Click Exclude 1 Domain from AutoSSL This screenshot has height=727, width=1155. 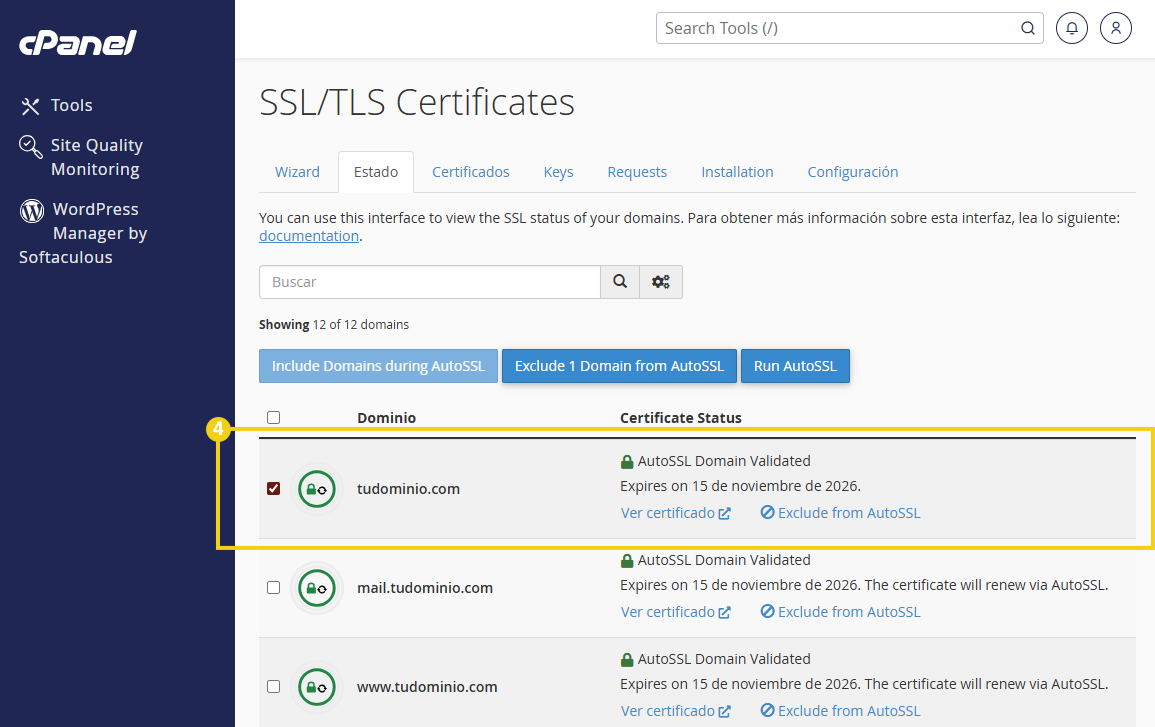(619, 366)
